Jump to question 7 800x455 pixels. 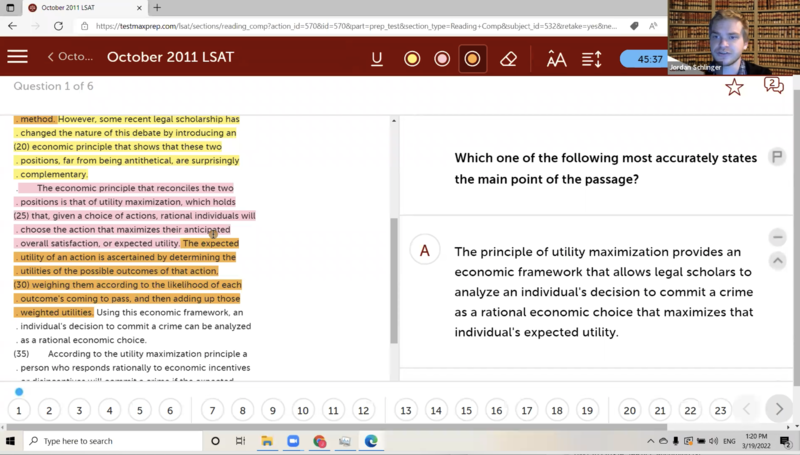212,410
